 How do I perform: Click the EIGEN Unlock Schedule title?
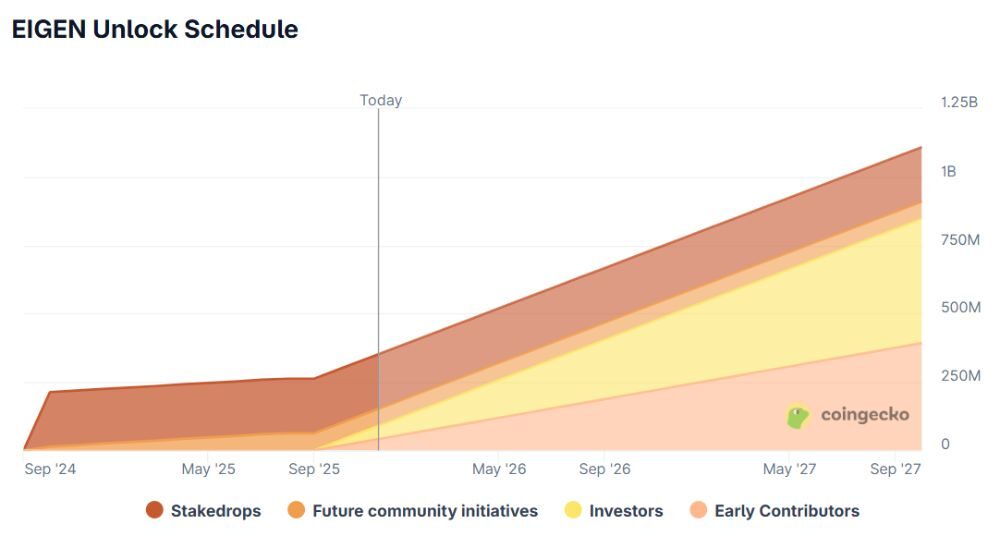pyautogui.click(x=155, y=29)
